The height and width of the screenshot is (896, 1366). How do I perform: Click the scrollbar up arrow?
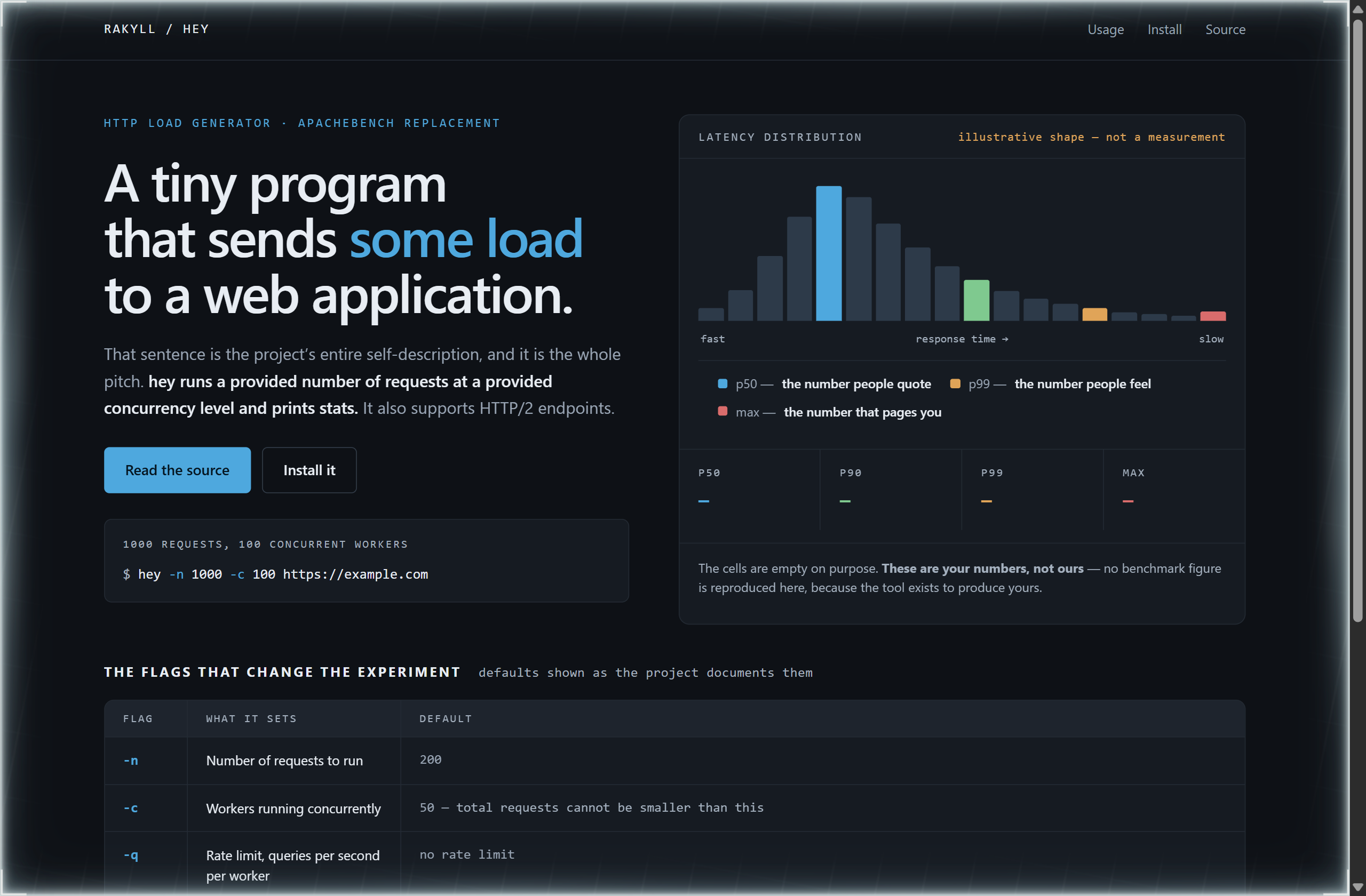tap(1357, 9)
